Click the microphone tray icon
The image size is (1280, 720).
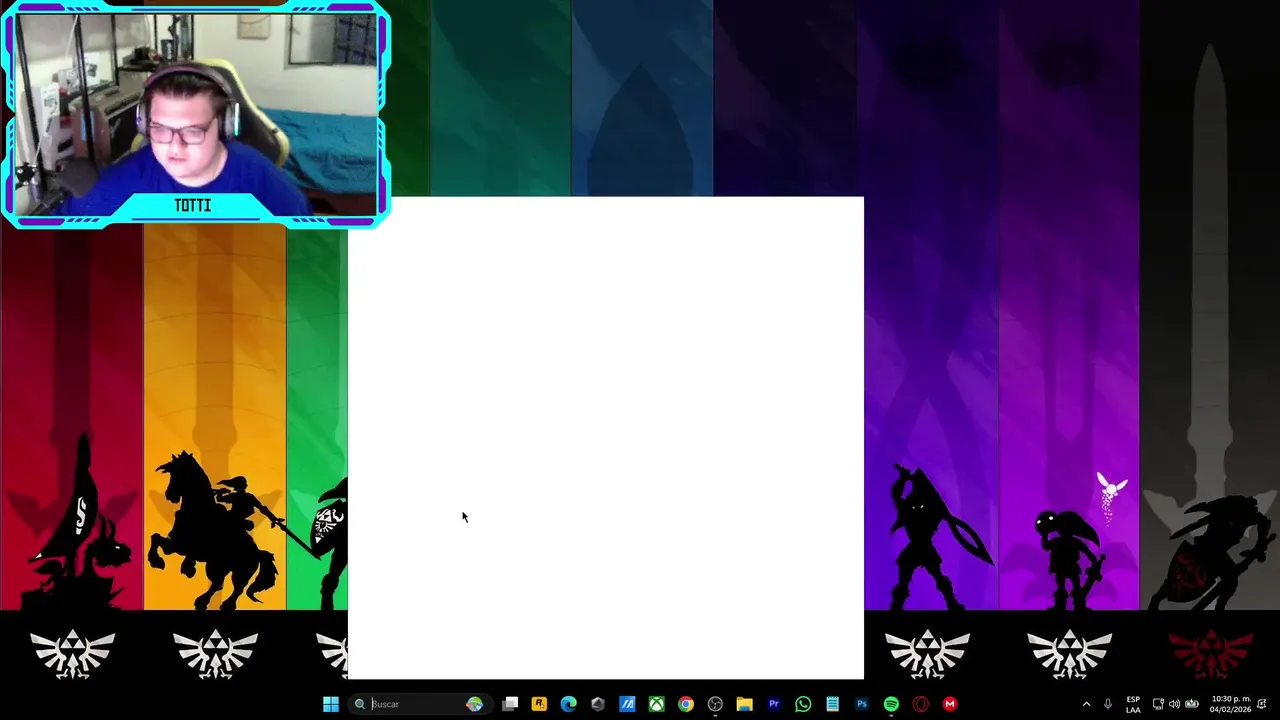point(1108,704)
